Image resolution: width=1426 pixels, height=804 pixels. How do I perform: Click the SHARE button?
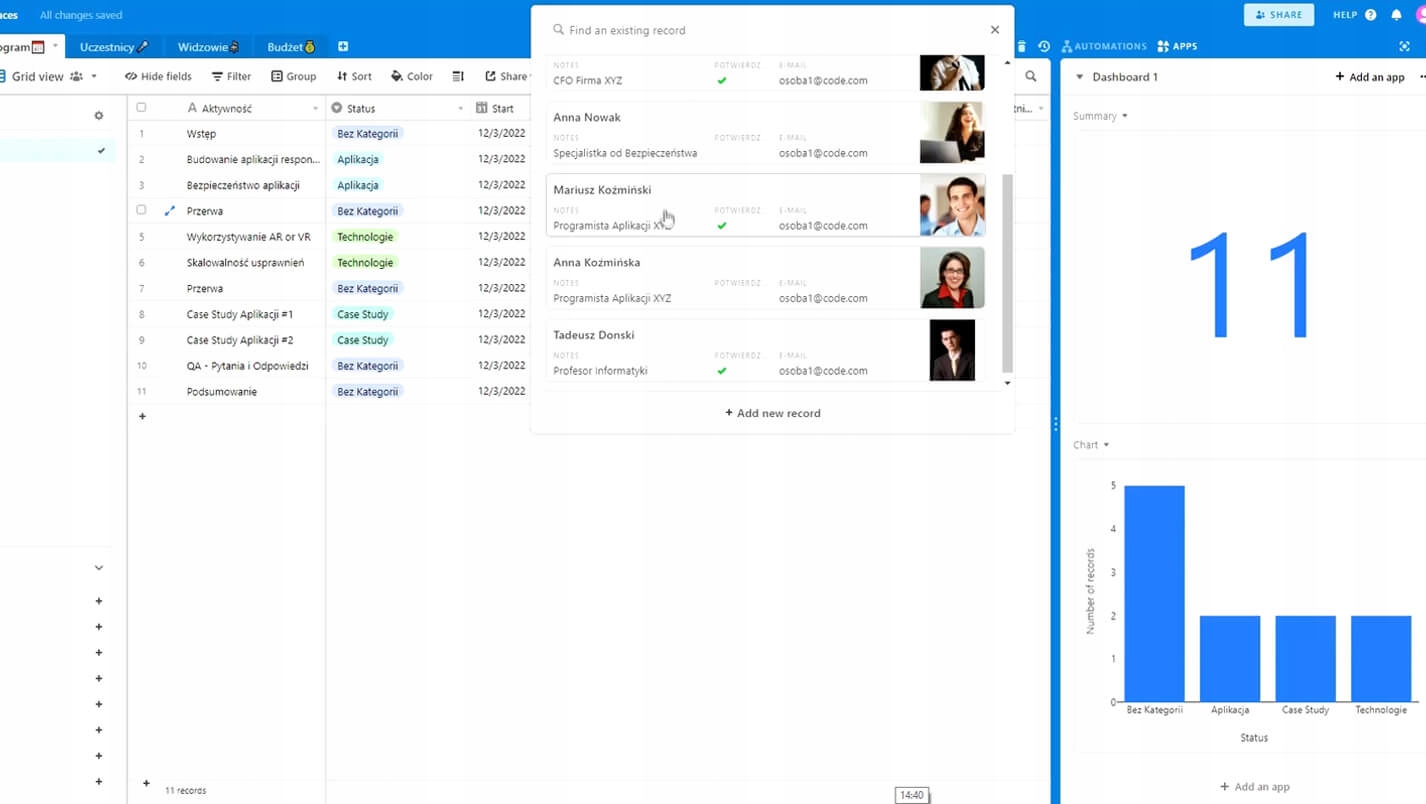click(x=1279, y=15)
